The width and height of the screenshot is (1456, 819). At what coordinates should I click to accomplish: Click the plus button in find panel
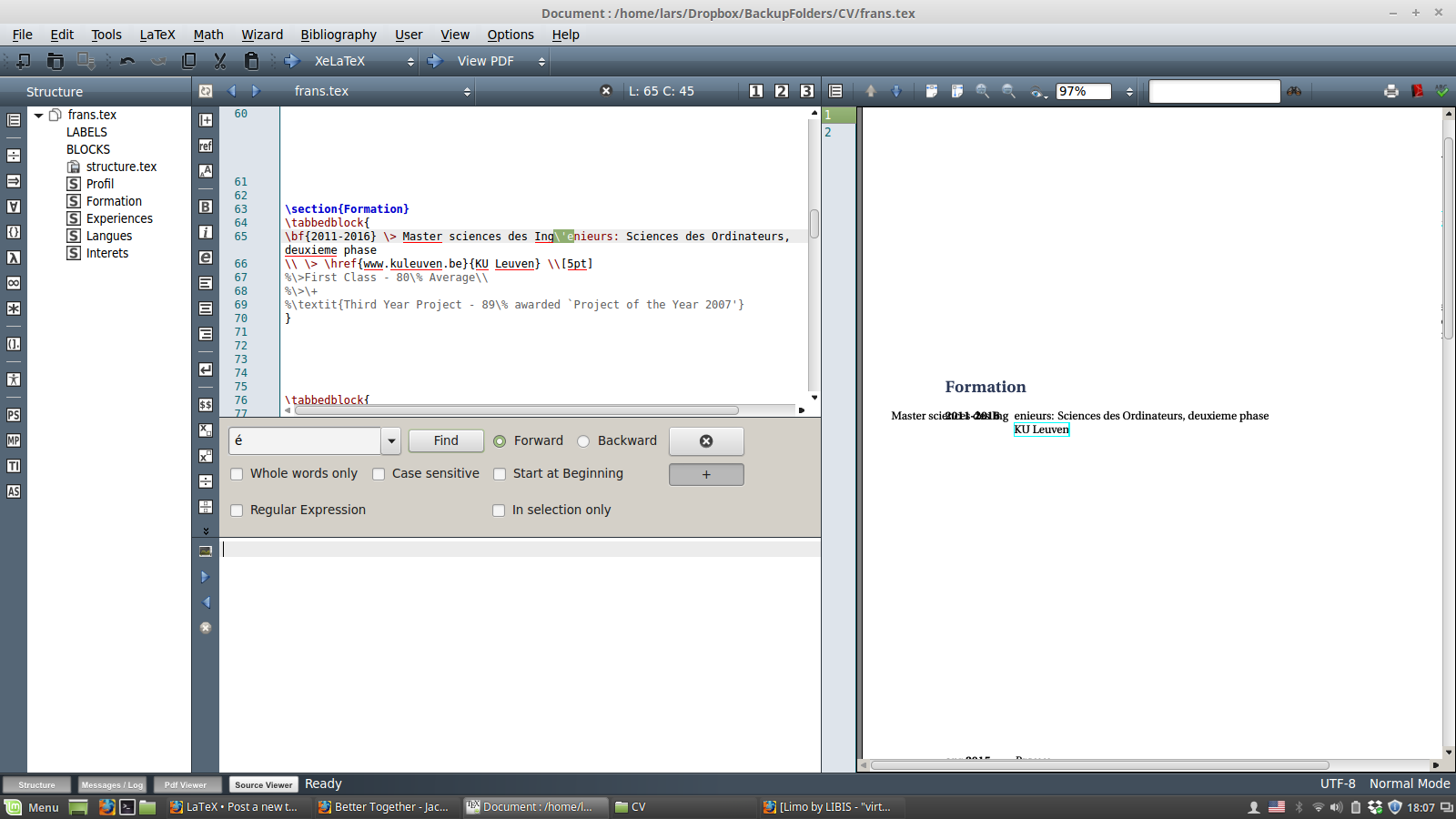[706, 474]
